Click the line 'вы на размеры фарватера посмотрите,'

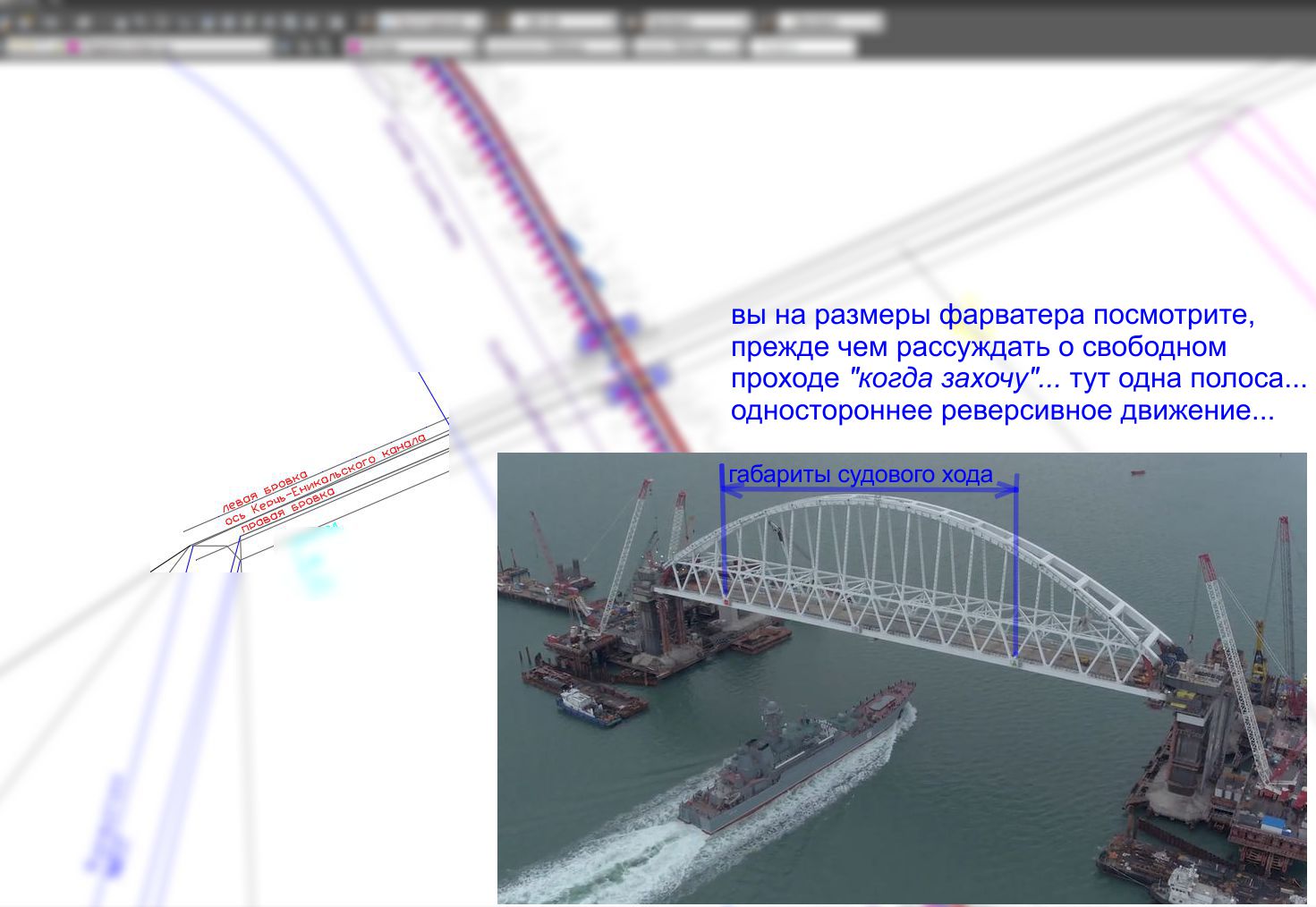[993, 316]
